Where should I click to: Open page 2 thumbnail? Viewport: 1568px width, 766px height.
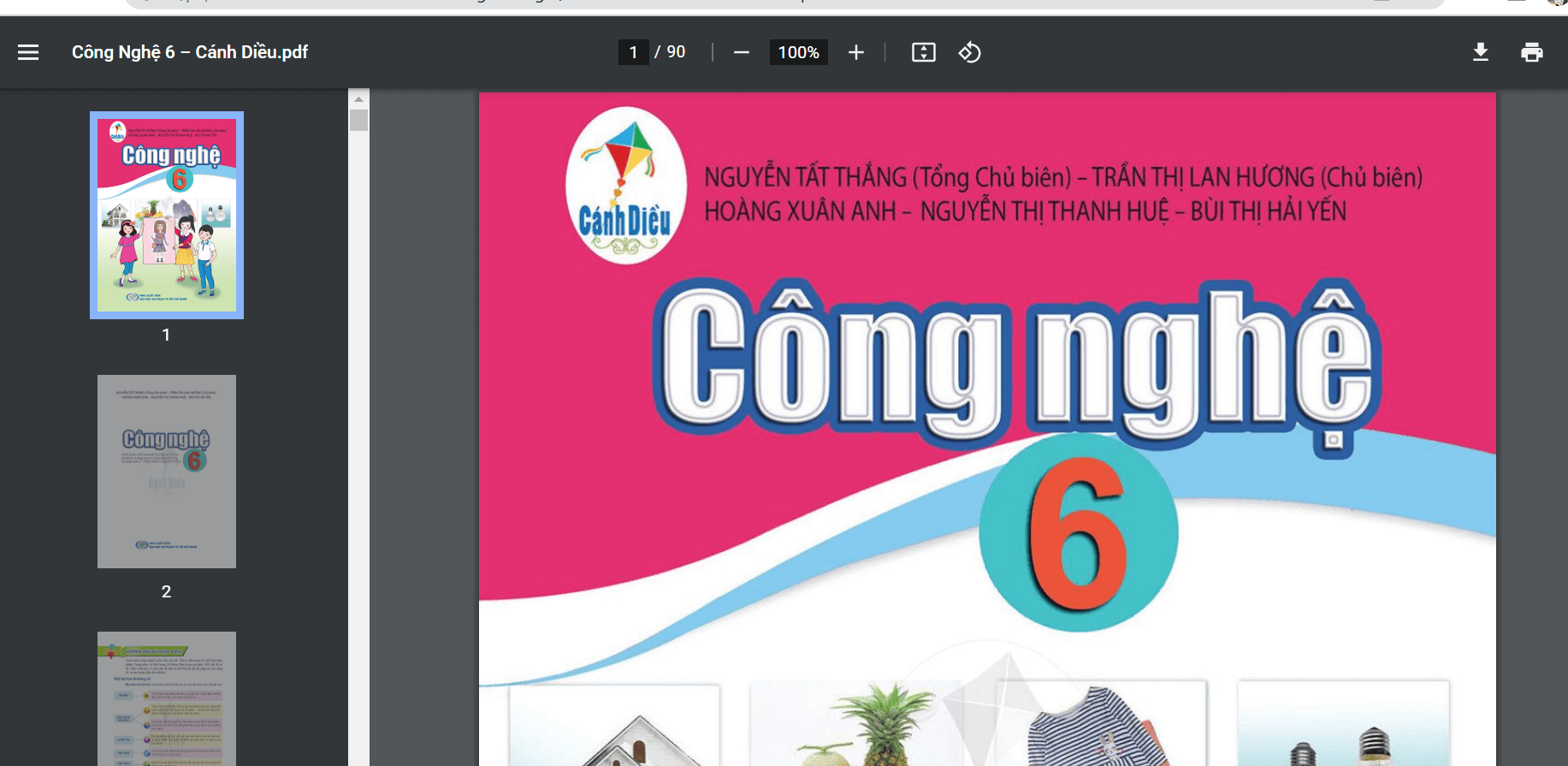point(167,472)
